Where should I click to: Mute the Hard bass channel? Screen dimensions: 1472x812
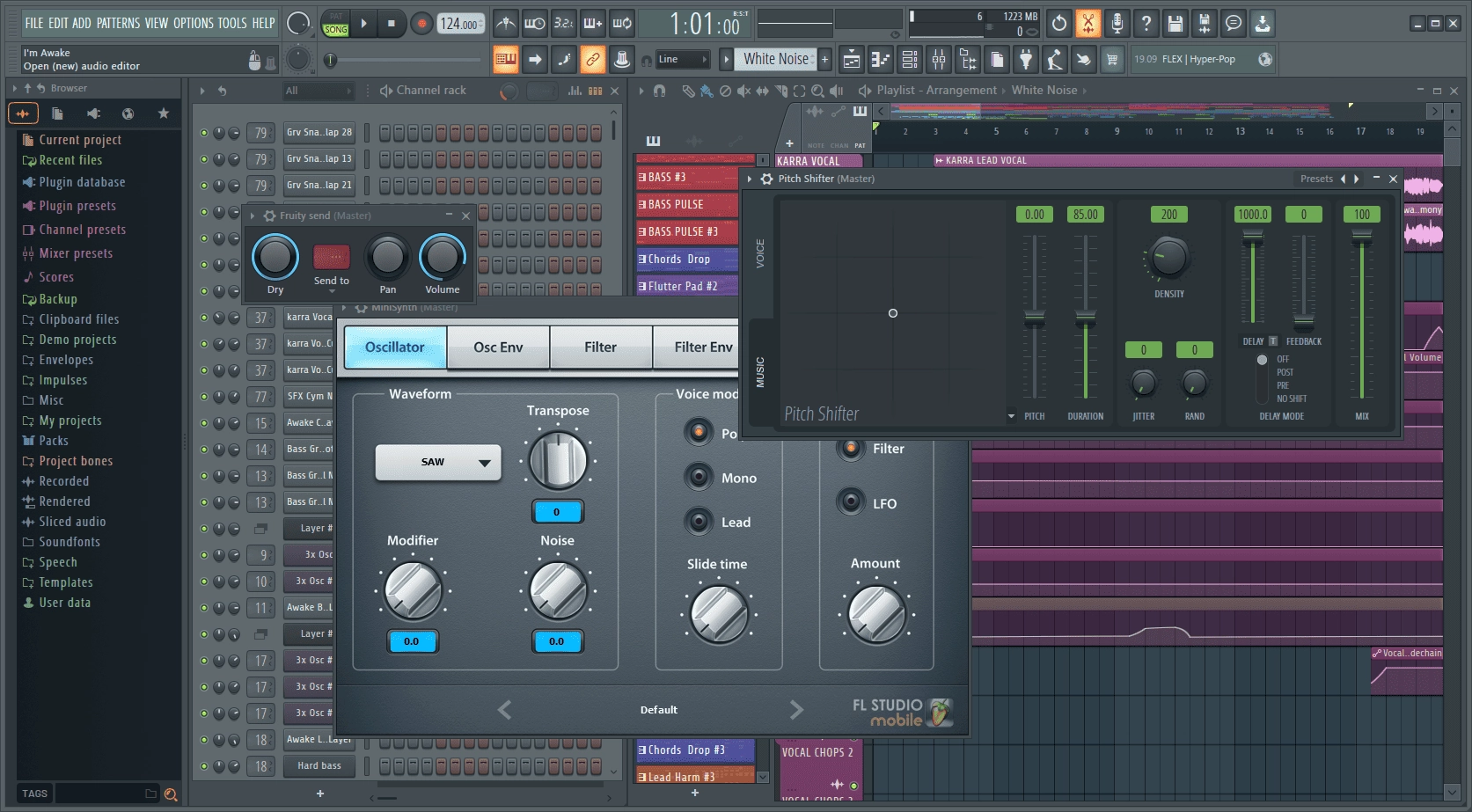click(204, 767)
